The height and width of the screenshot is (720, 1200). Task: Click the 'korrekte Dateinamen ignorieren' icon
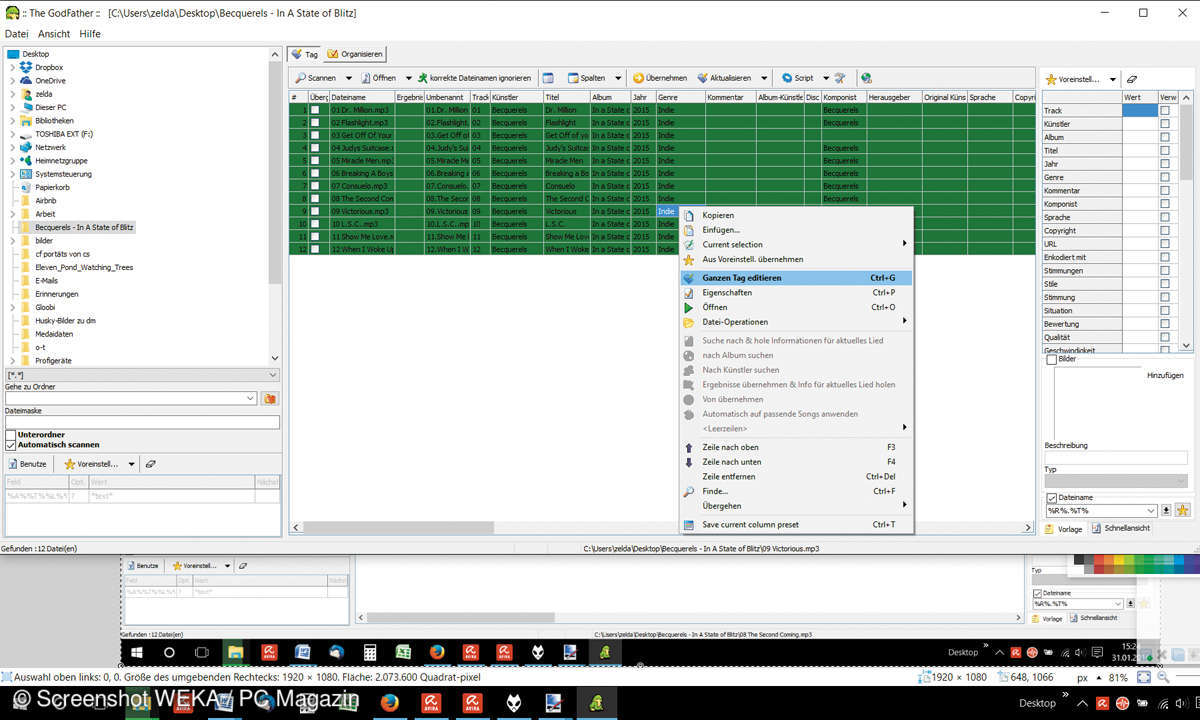(x=422, y=78)
